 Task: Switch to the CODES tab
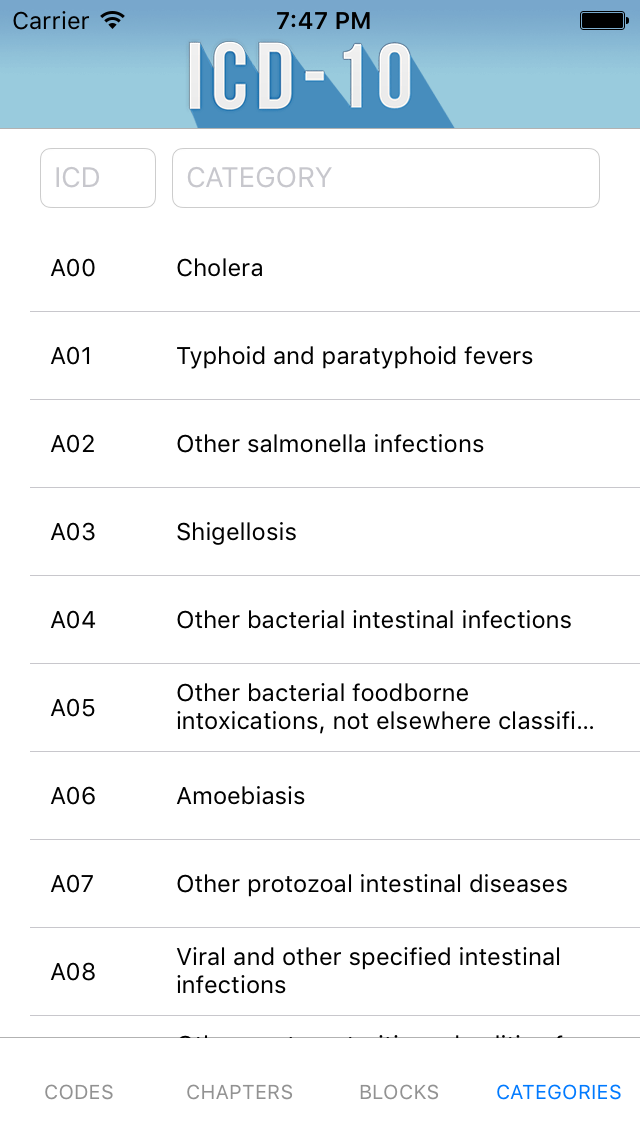click(79, 1092)
